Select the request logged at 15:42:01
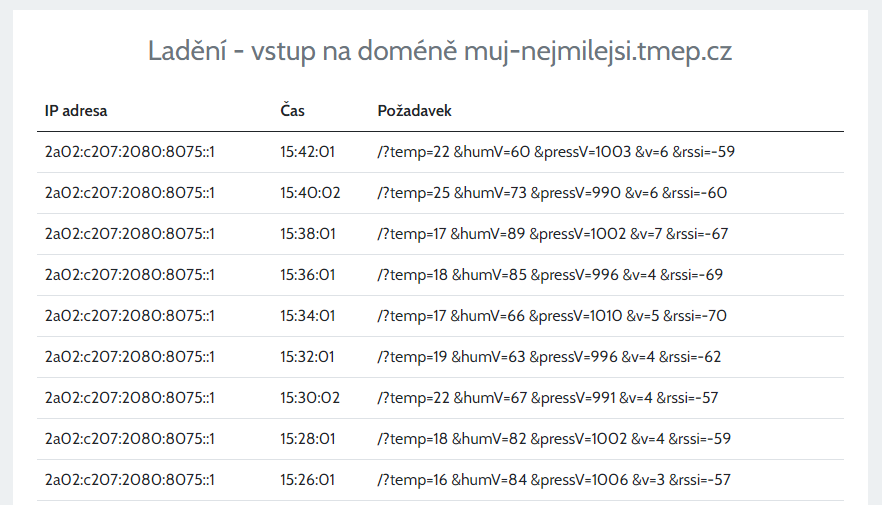 [556, 152]
